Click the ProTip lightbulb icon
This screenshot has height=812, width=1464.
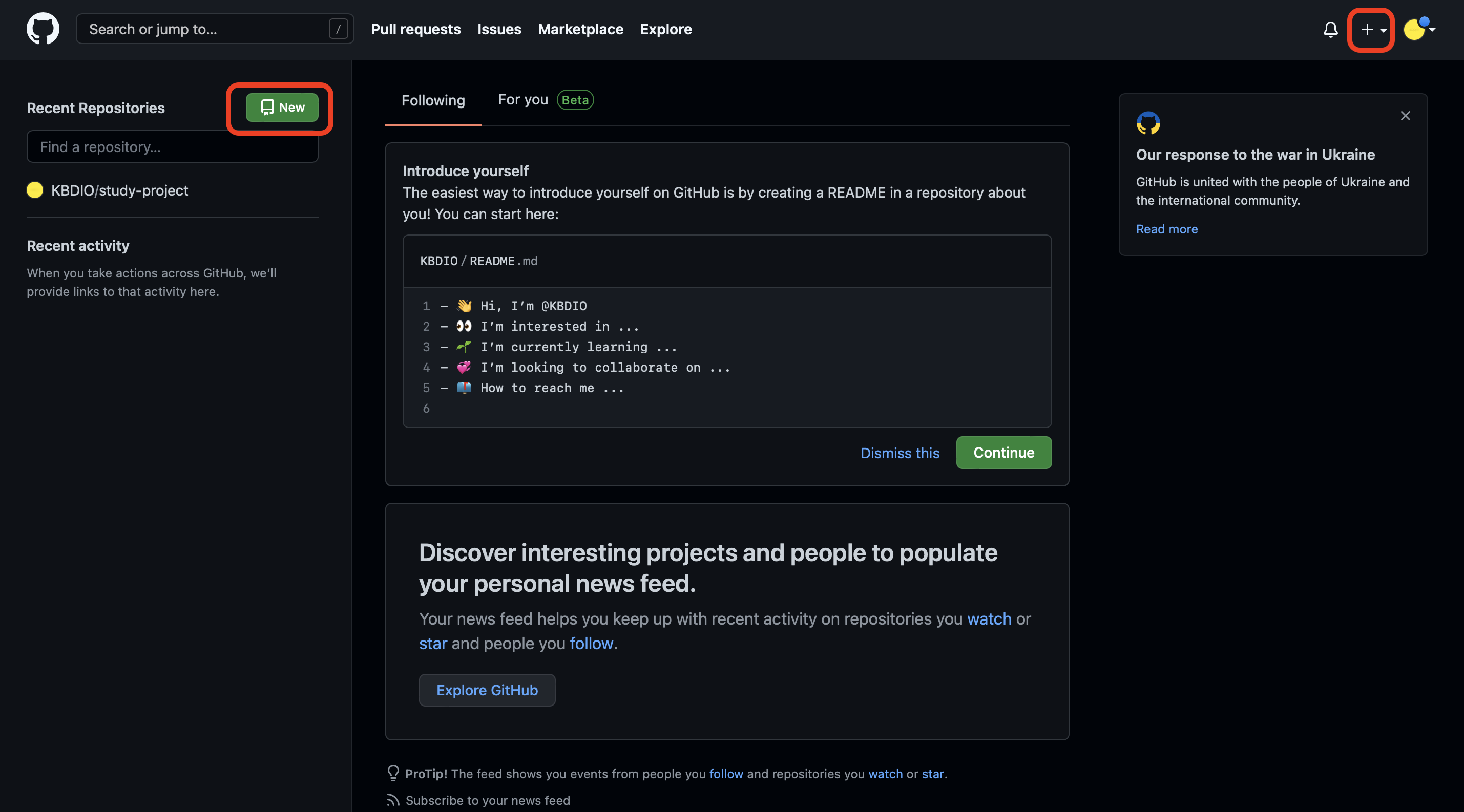393,773
